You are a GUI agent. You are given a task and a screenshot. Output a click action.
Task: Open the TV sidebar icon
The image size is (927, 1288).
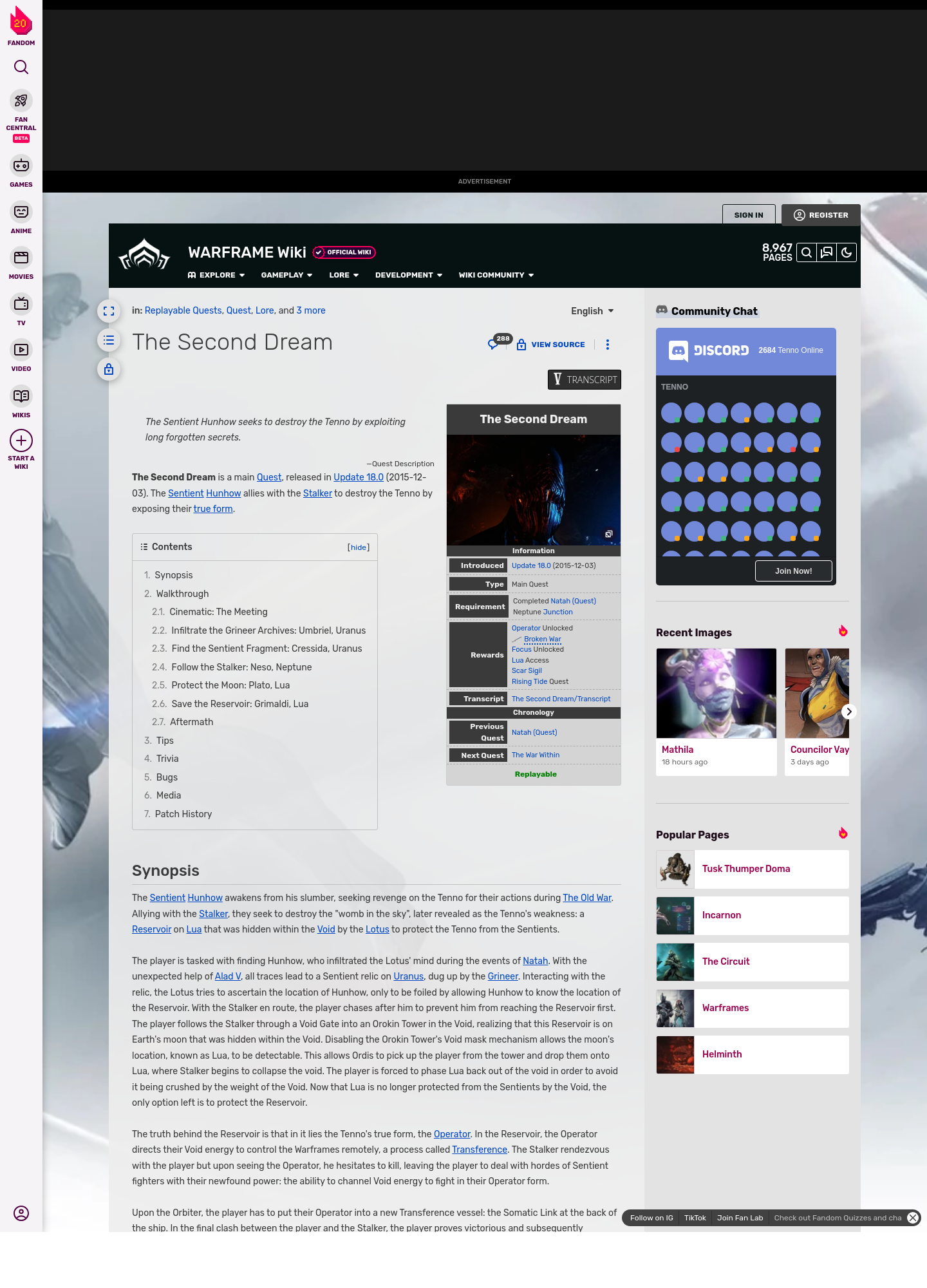(21, 304)
